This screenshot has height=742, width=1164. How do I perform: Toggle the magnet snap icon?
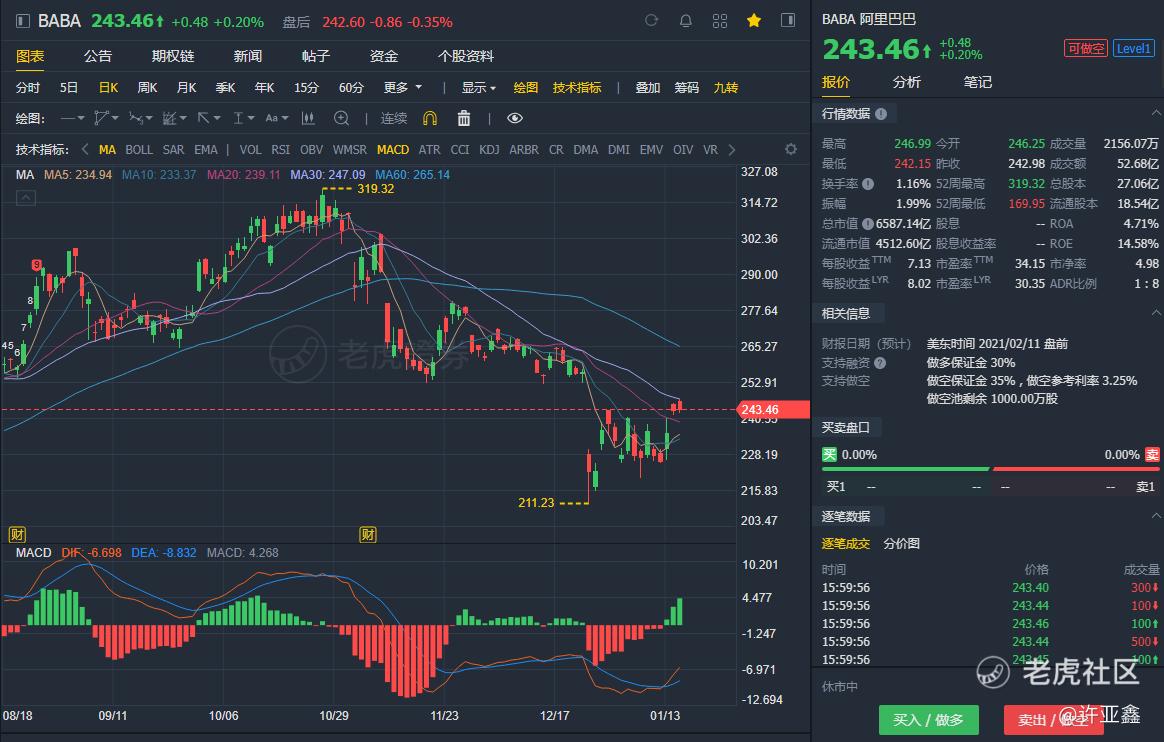click(x=430, y=118)
